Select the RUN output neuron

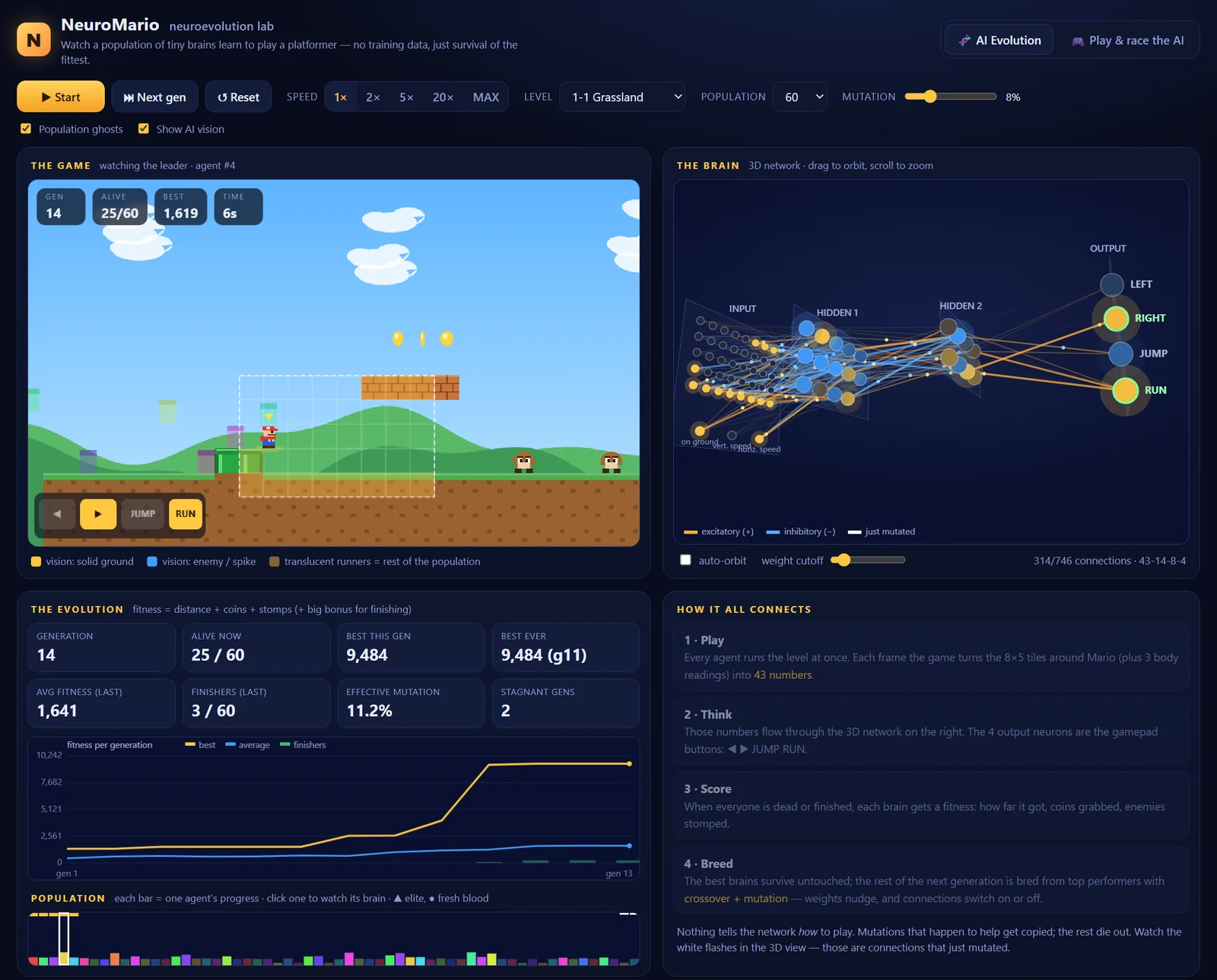coord(1125,391)
